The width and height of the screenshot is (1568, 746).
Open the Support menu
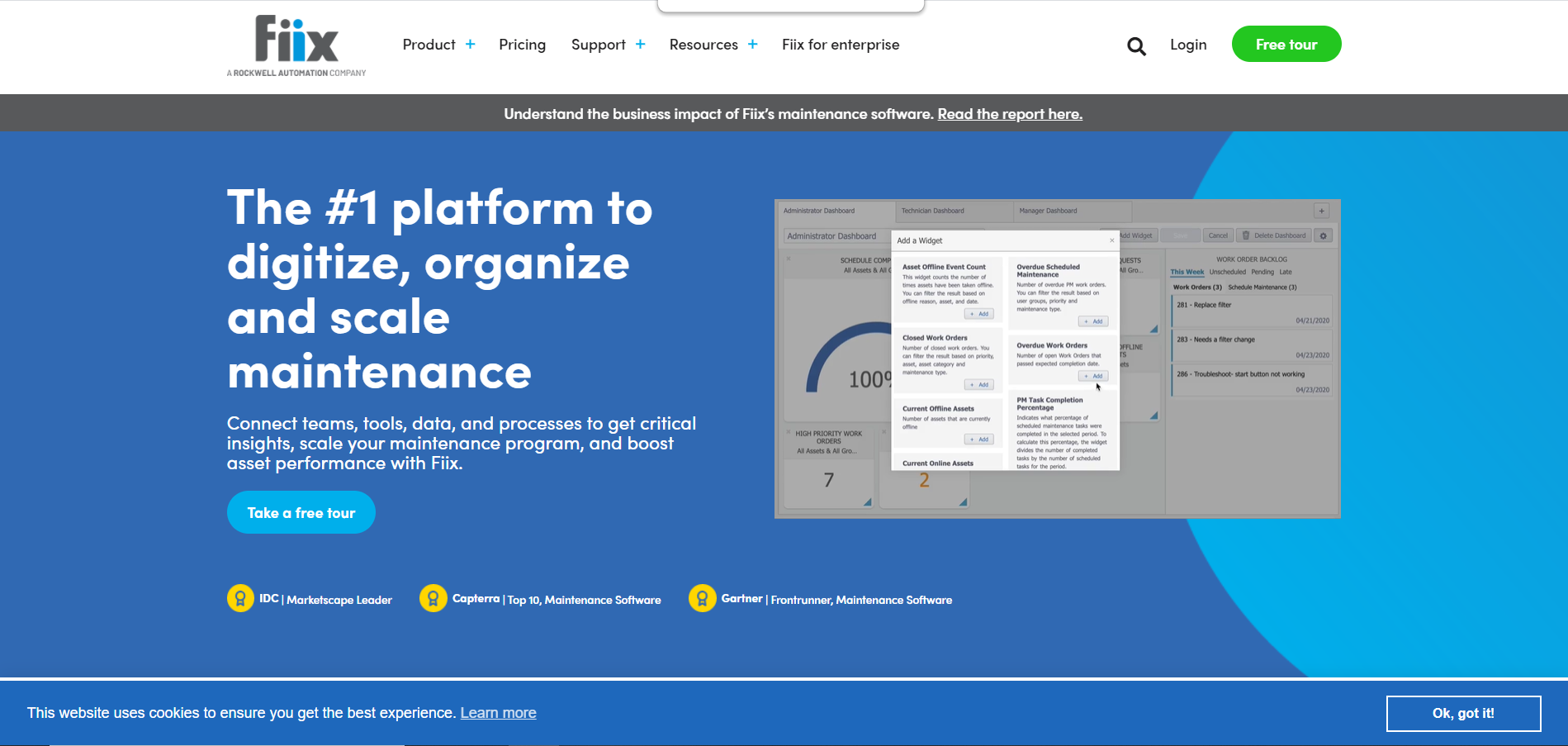pos(598,45)
